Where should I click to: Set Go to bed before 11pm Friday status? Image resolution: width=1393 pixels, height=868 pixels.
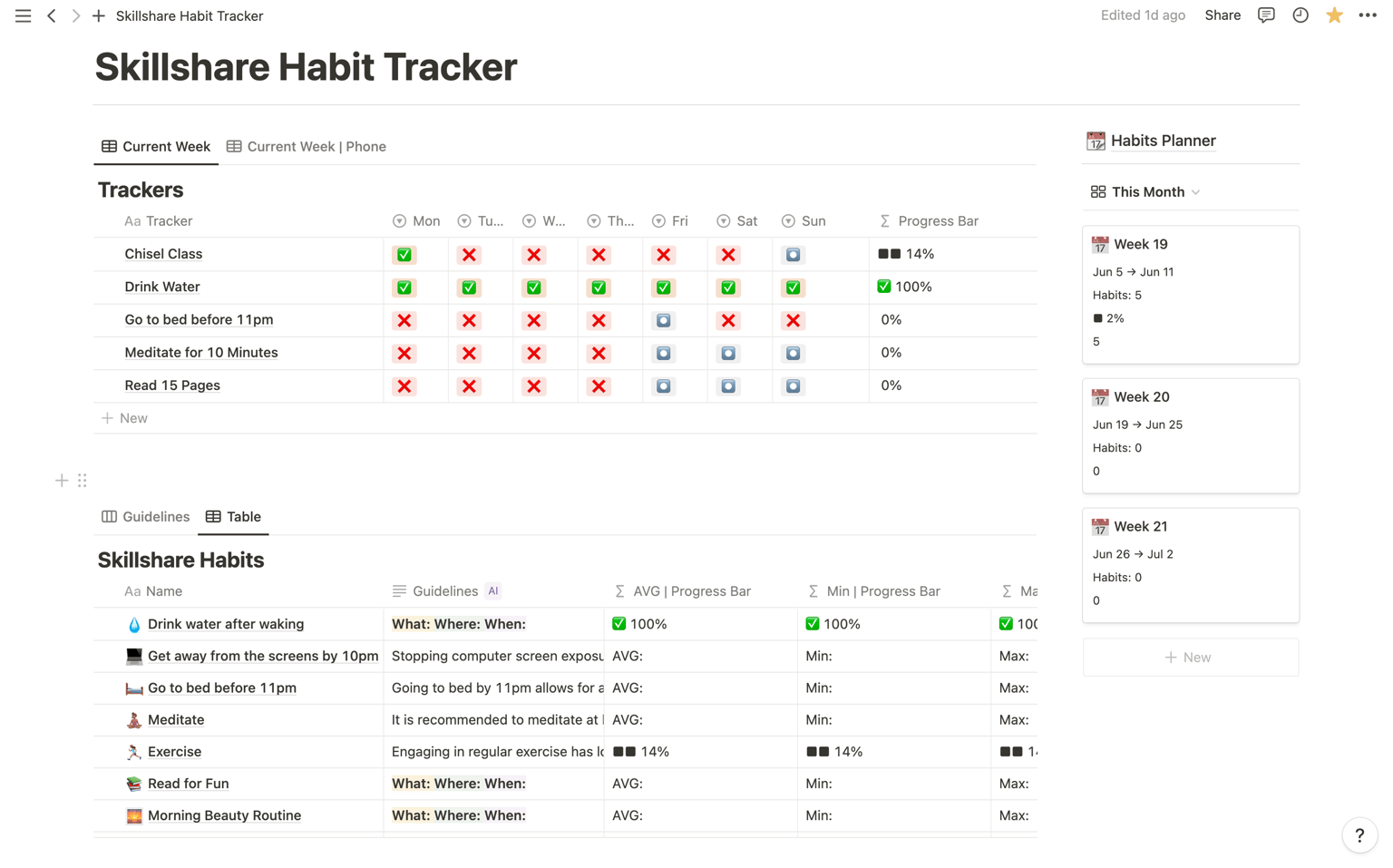pos(664,320)
